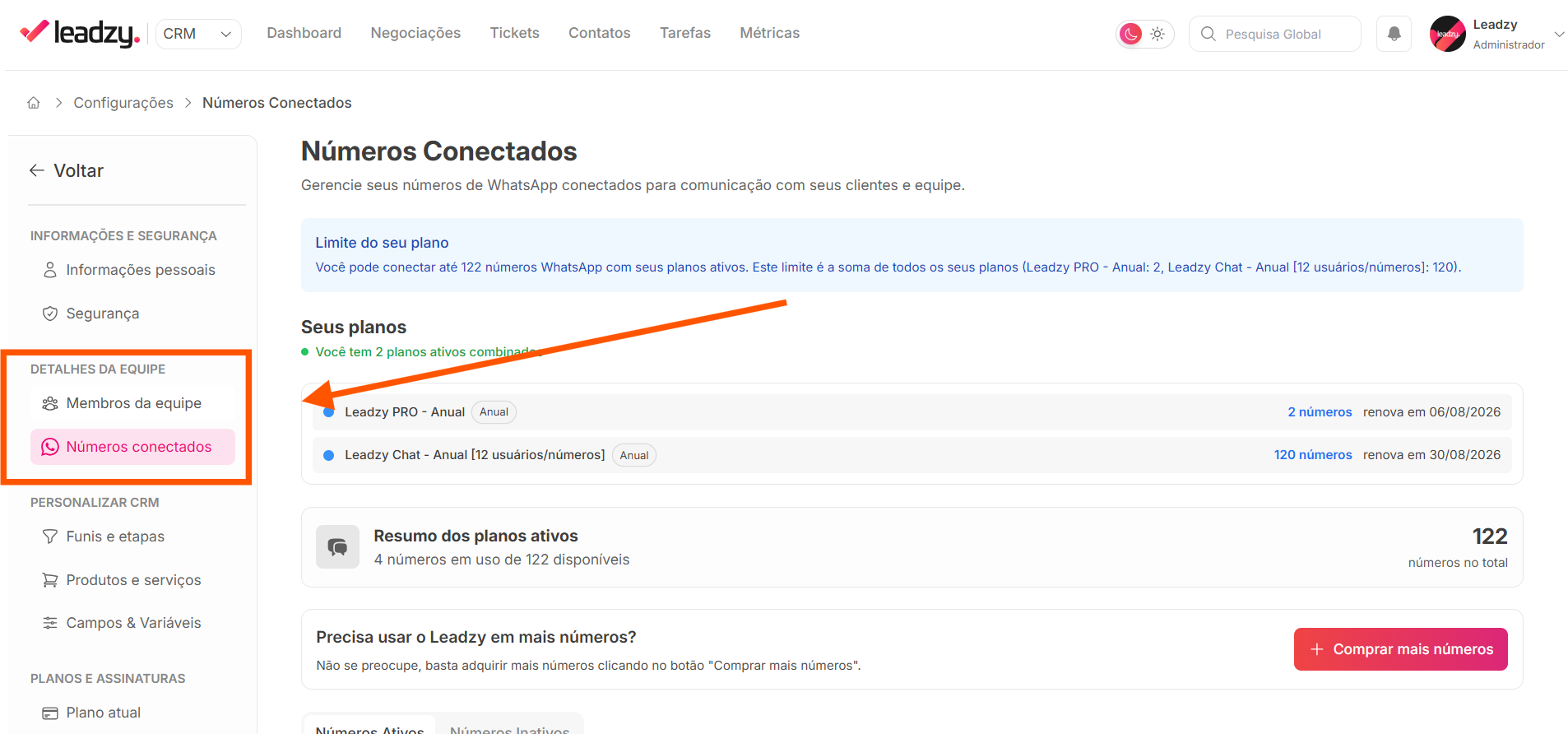Open the Métricas page
The image size is (1568, 734).
(769, 33)
